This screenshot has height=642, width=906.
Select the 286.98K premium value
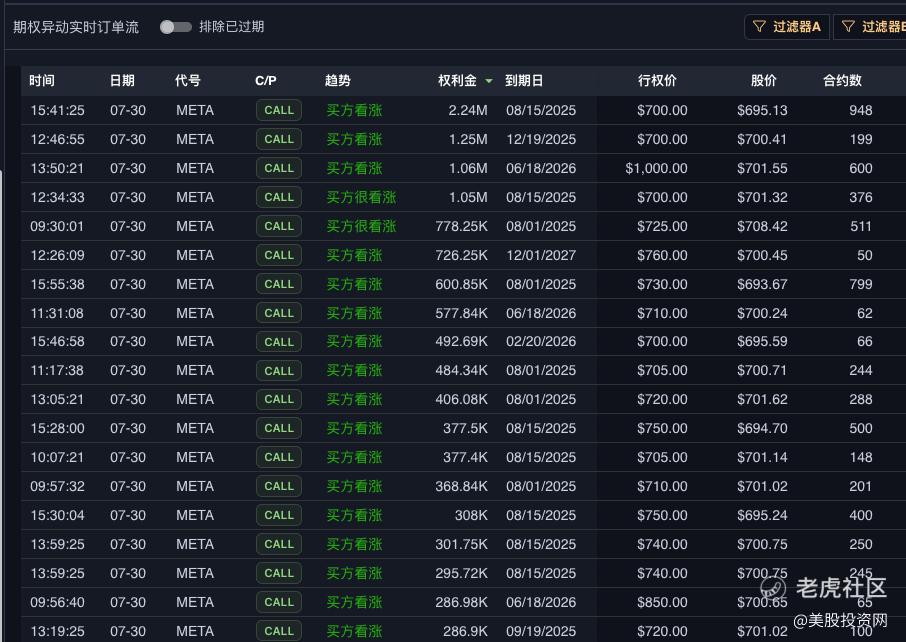[x=461, y=602]
